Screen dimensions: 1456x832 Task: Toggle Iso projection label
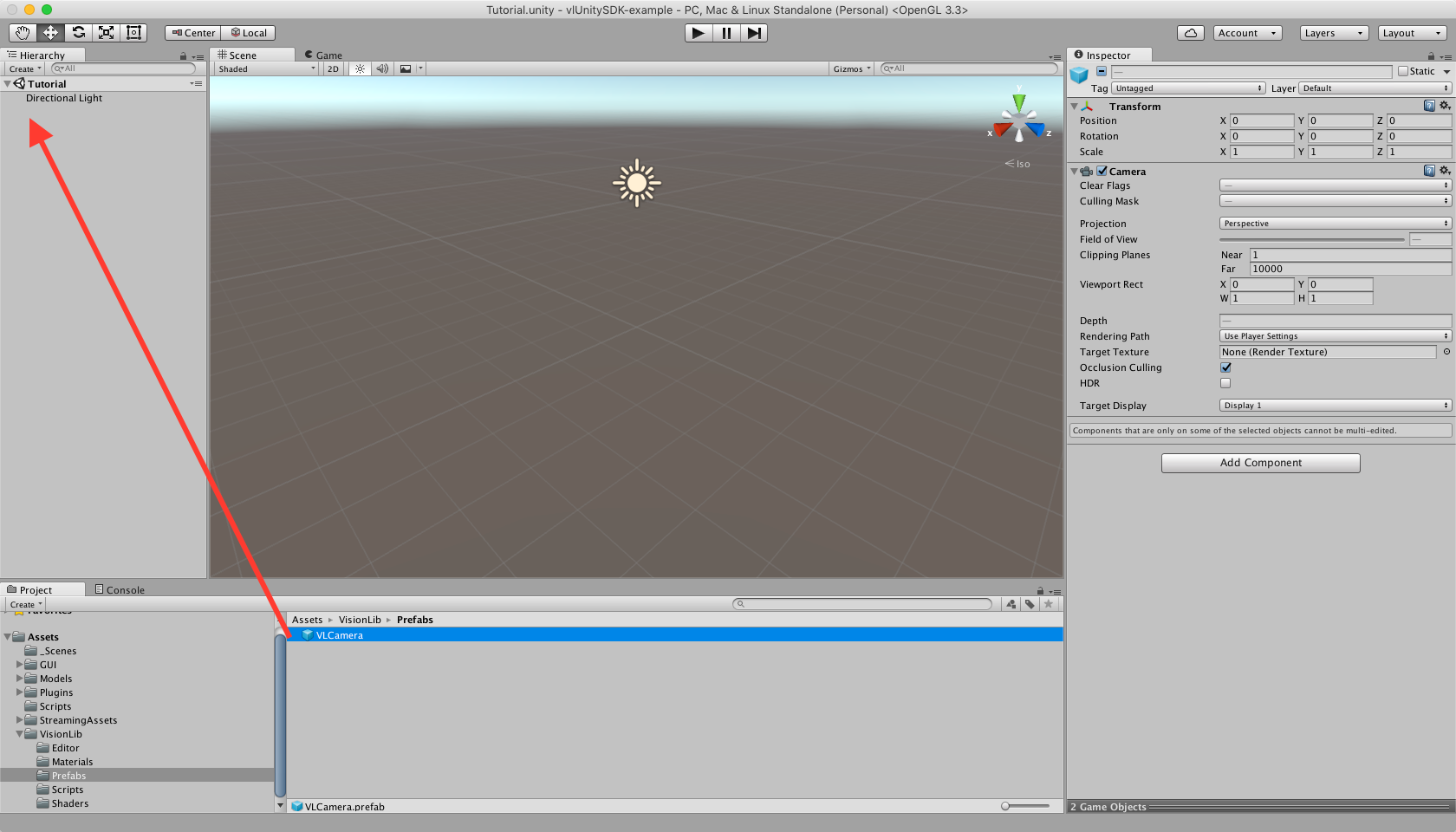(x=1017, y=164)
